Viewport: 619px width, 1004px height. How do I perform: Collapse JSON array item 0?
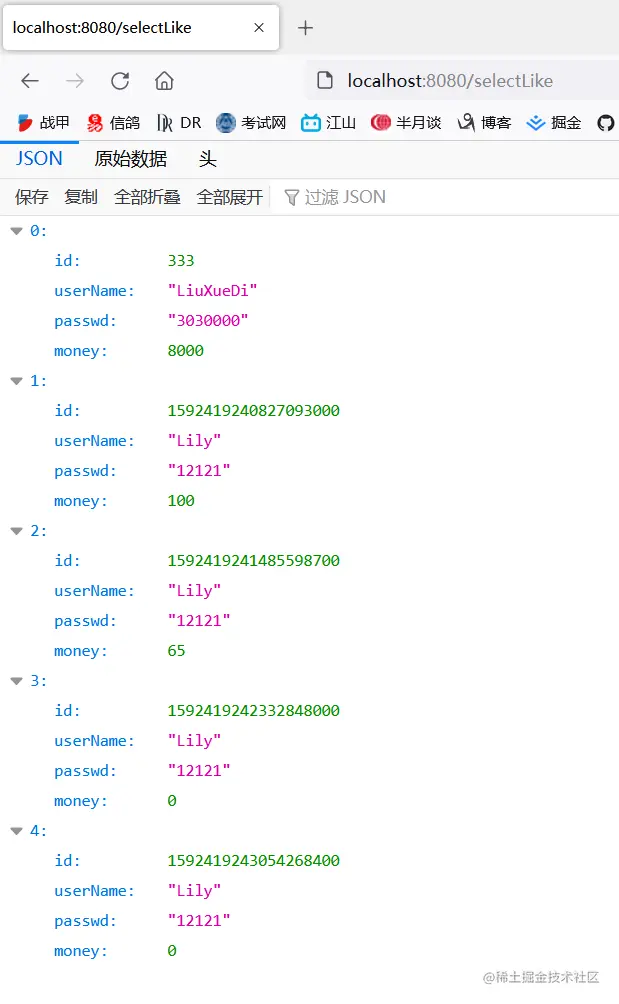(x=17, y=231)
